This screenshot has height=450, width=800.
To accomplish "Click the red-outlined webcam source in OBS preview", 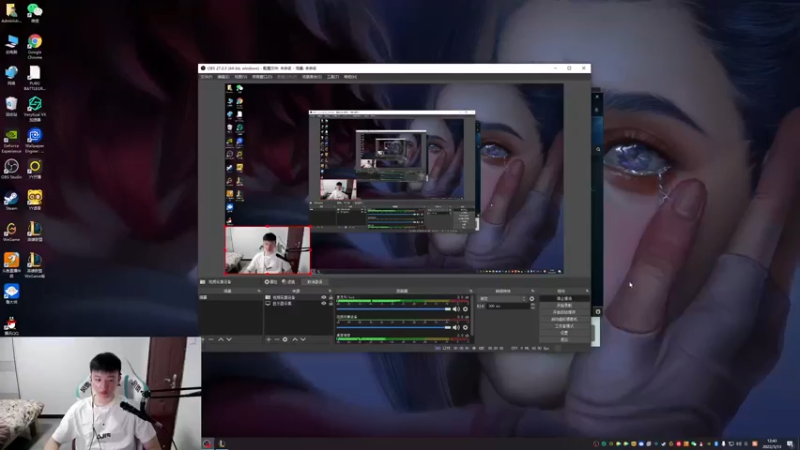I will [x=267, y=250].
